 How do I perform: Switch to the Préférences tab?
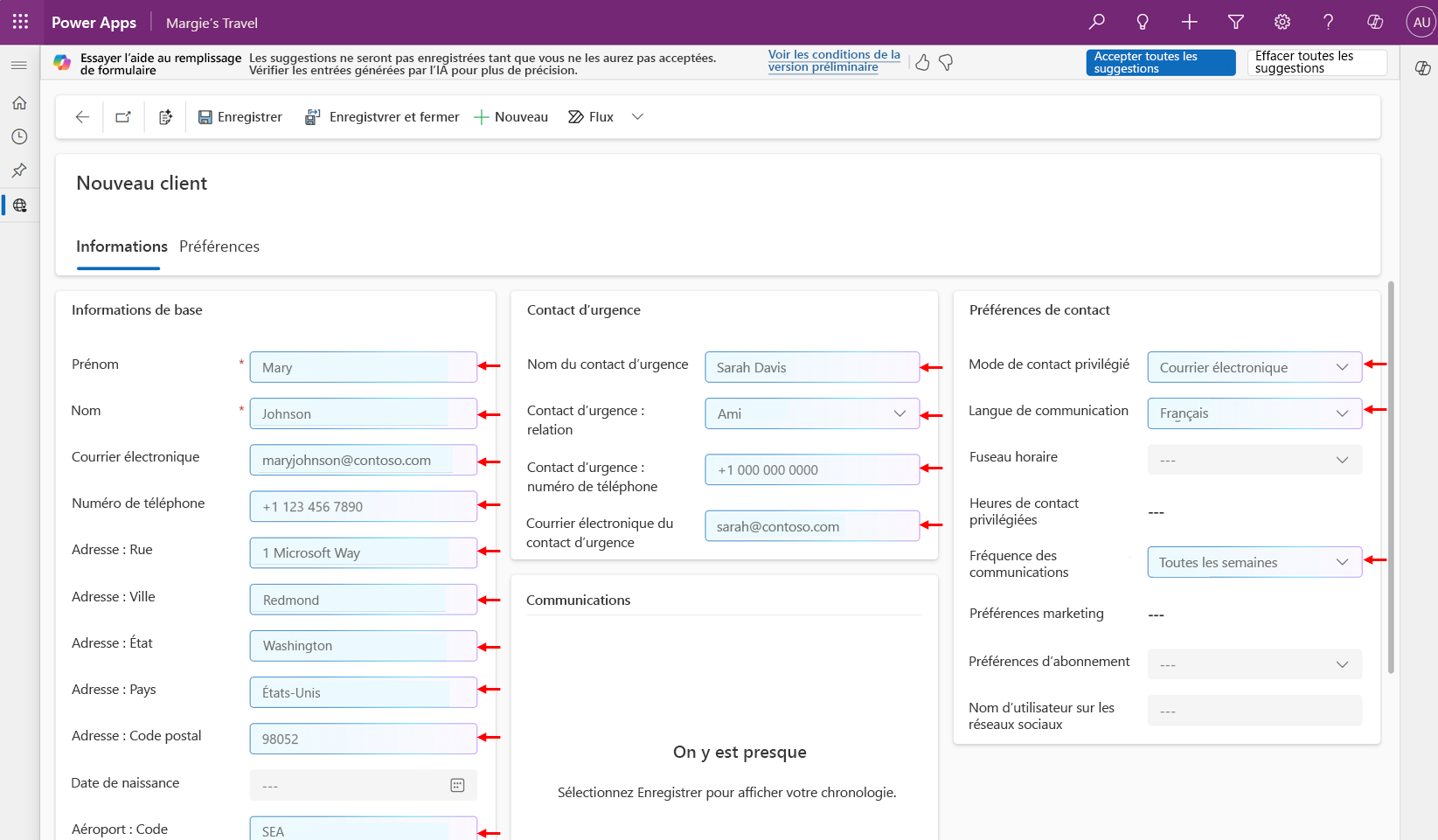(x=219, y=246)
